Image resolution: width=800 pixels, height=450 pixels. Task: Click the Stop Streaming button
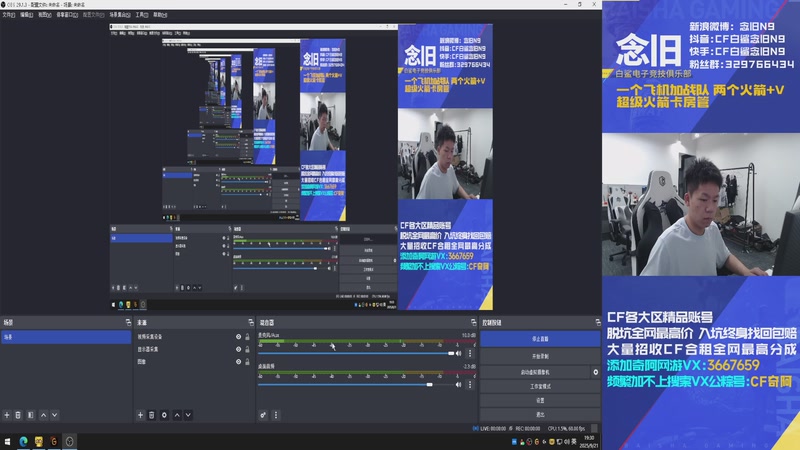point(540,339)
